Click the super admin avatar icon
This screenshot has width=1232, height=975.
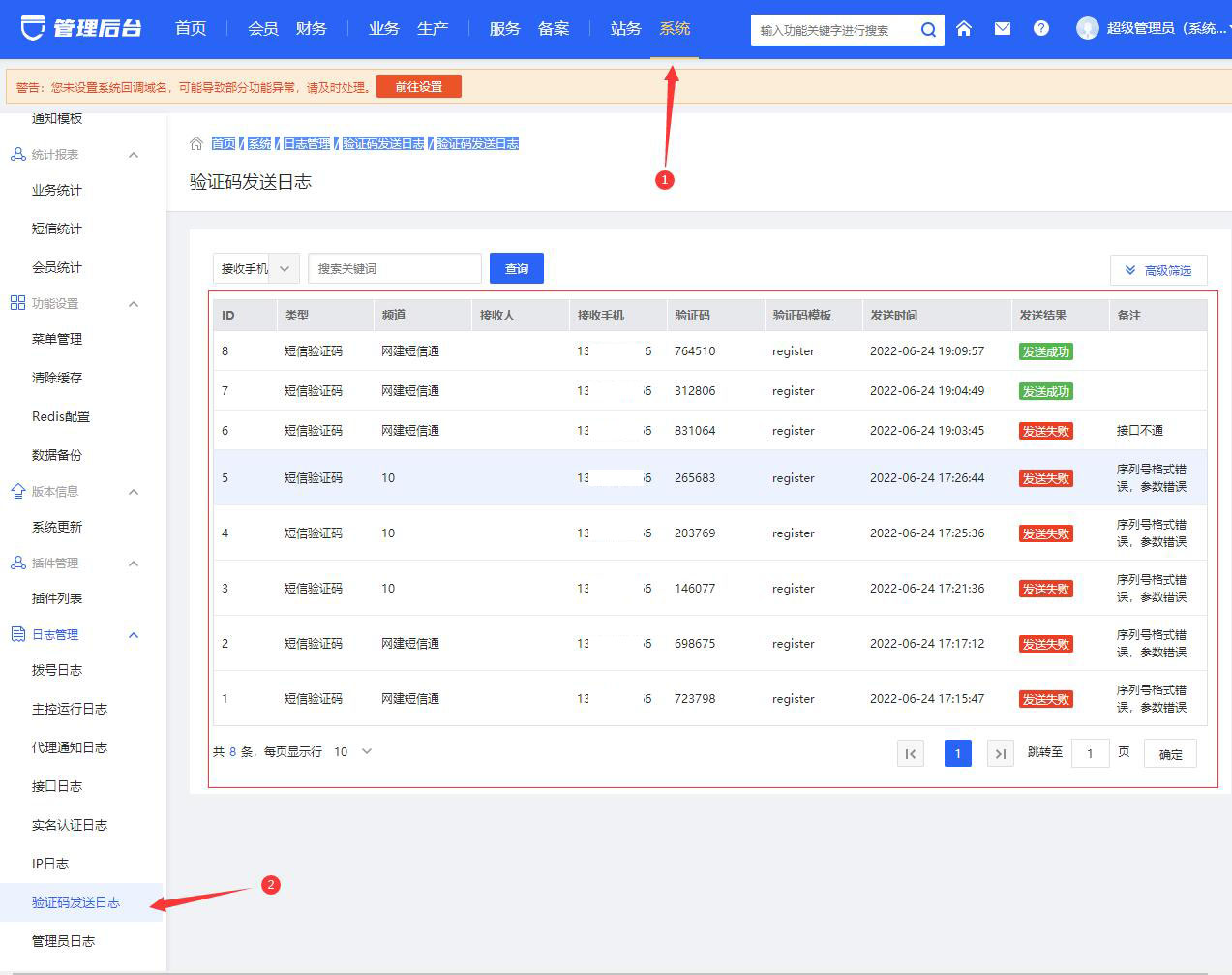pyautogui.click(x=1088, y=29)
